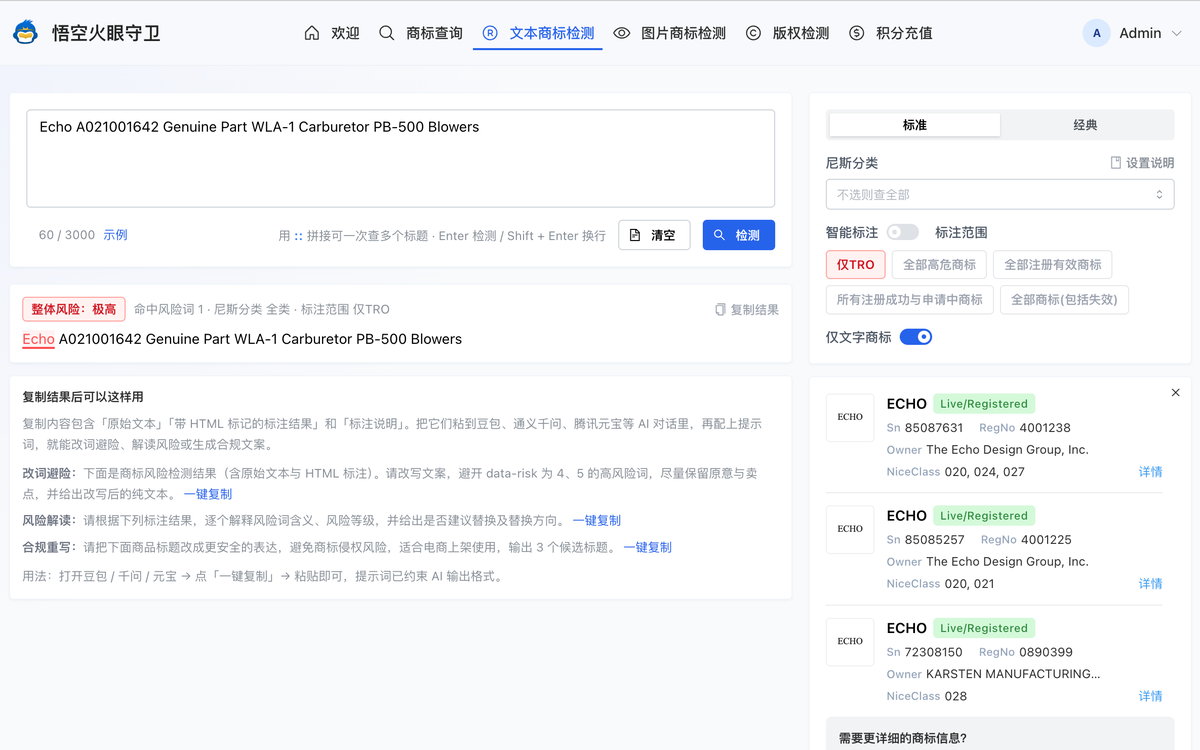Click 一键复制 for 改词避险

click(208, 494)
